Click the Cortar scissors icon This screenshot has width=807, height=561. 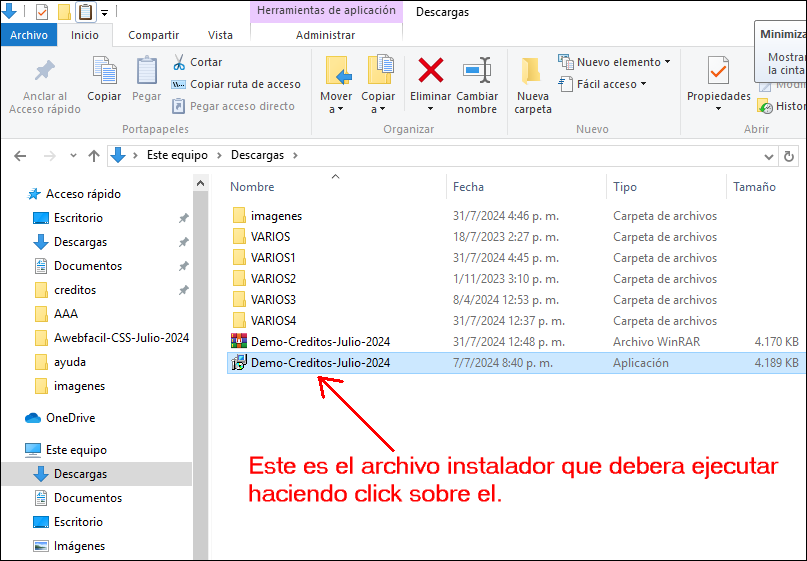[x=180, y=62]
